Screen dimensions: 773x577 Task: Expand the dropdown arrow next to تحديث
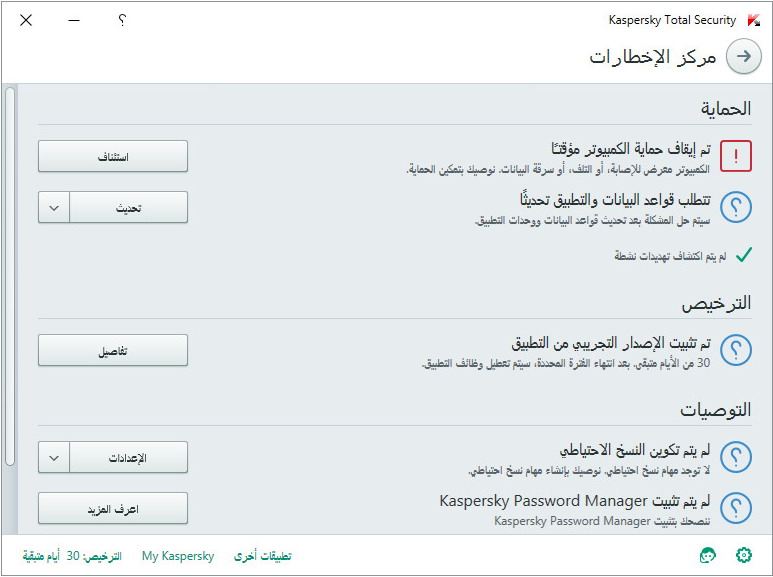(x=54, y=207)
